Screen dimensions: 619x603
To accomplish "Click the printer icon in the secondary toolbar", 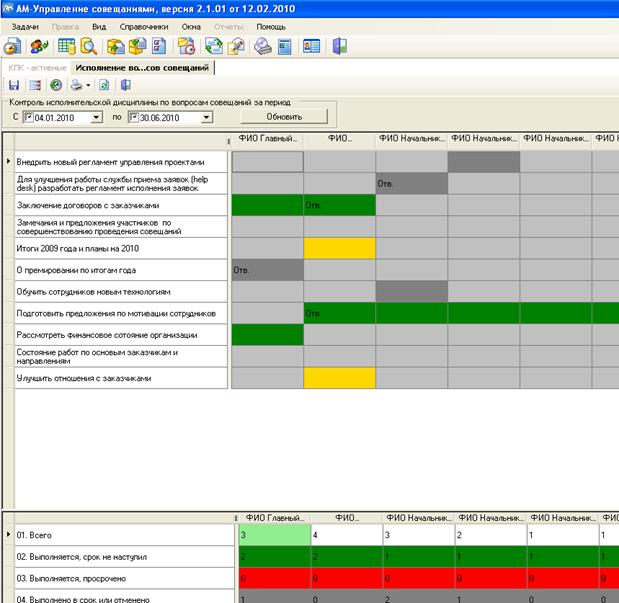I will tap(75, 86).
